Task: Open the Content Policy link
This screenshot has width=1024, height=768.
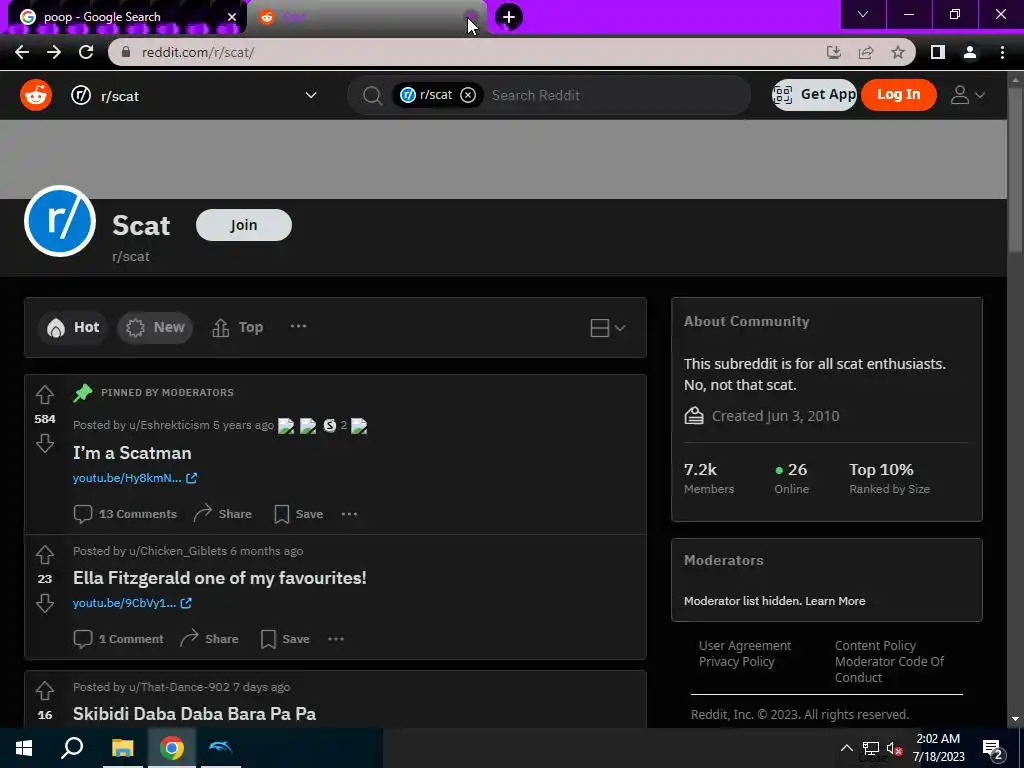Action: click(x=875, y=646)
